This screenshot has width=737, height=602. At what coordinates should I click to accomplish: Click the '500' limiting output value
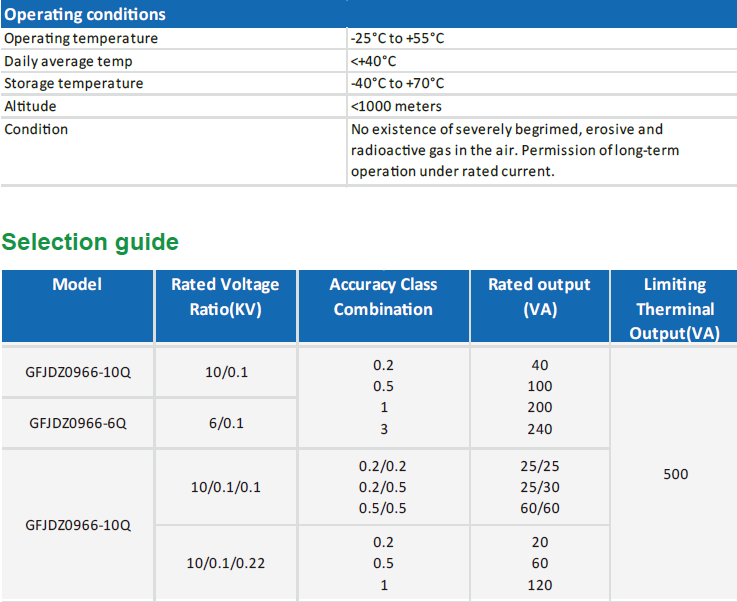[676, 474]
